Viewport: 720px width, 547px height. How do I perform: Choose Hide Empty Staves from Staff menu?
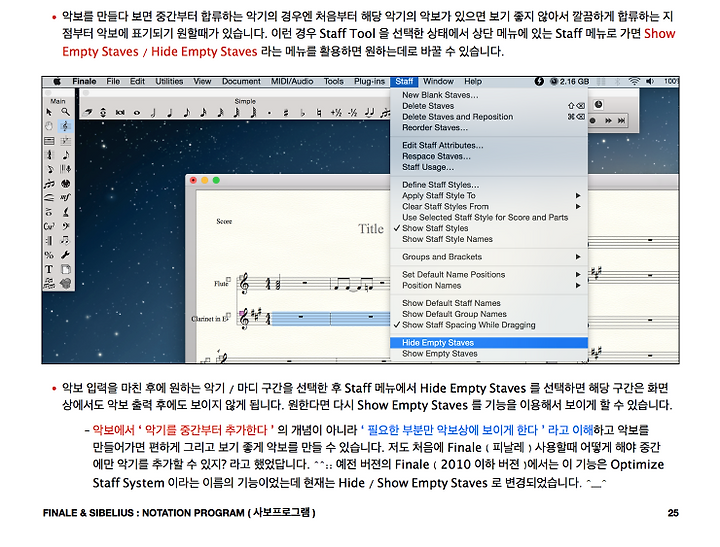coord(489,343)
